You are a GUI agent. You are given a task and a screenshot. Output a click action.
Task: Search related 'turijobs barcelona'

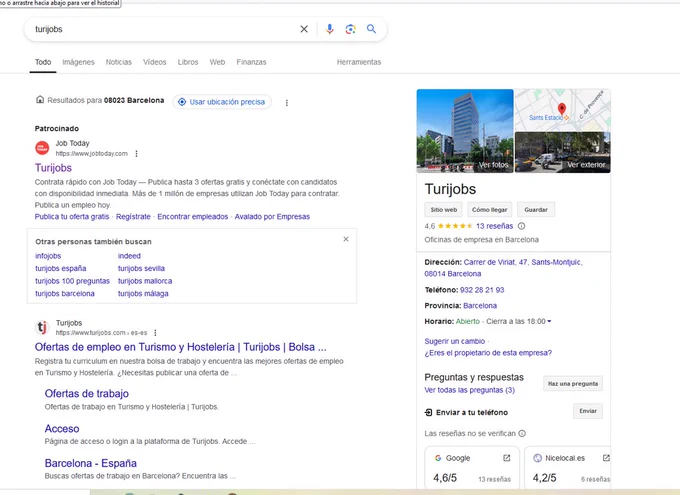(65, 294)
